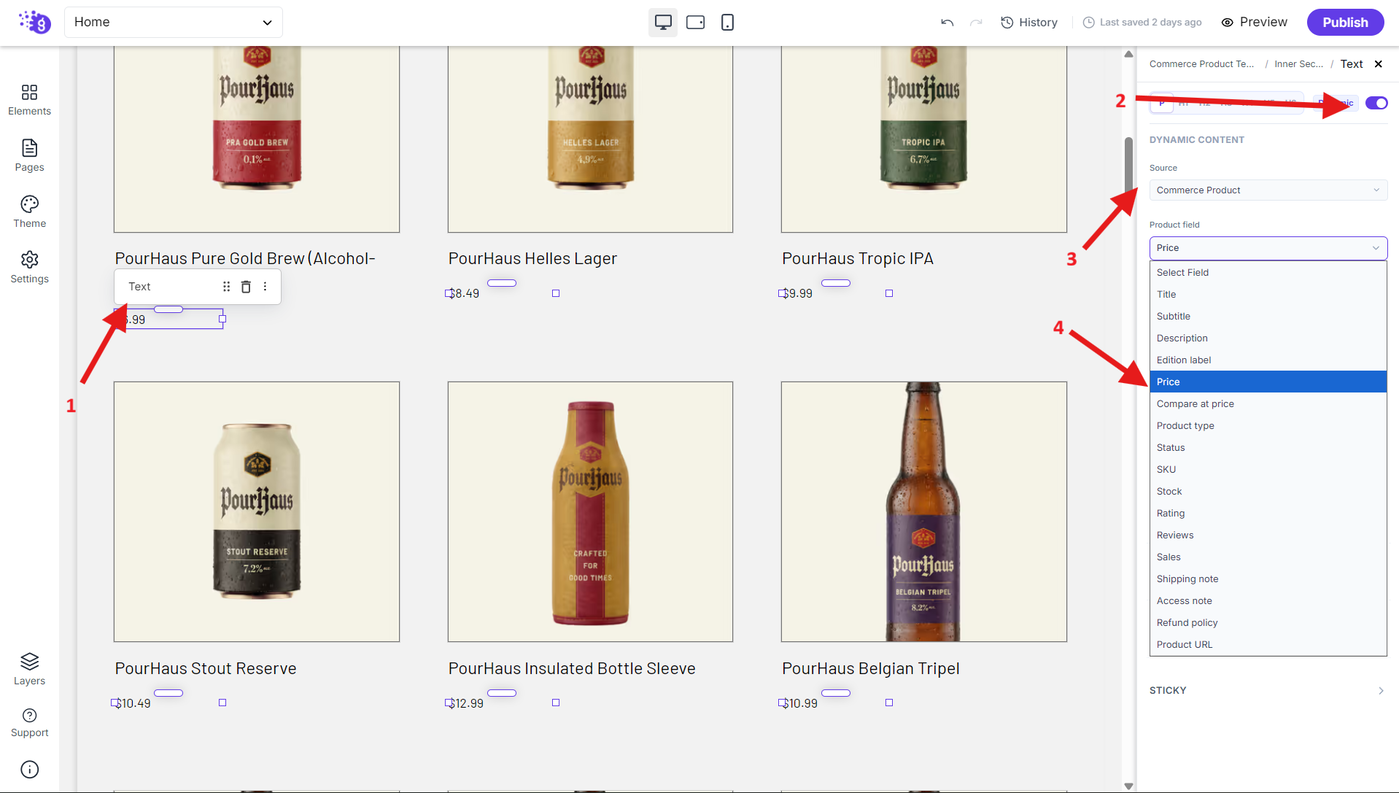Switch to mobile device view

[727, 22]
